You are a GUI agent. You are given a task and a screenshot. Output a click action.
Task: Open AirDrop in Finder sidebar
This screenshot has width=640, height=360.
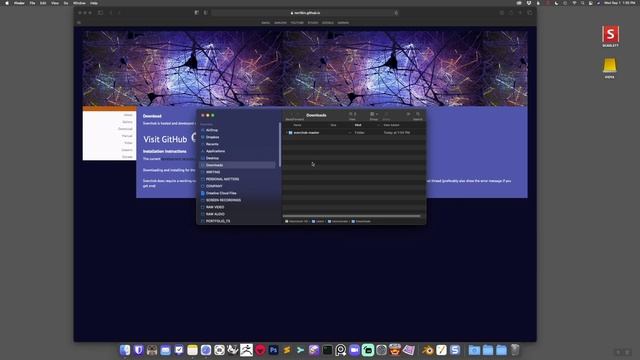point(211,130)
